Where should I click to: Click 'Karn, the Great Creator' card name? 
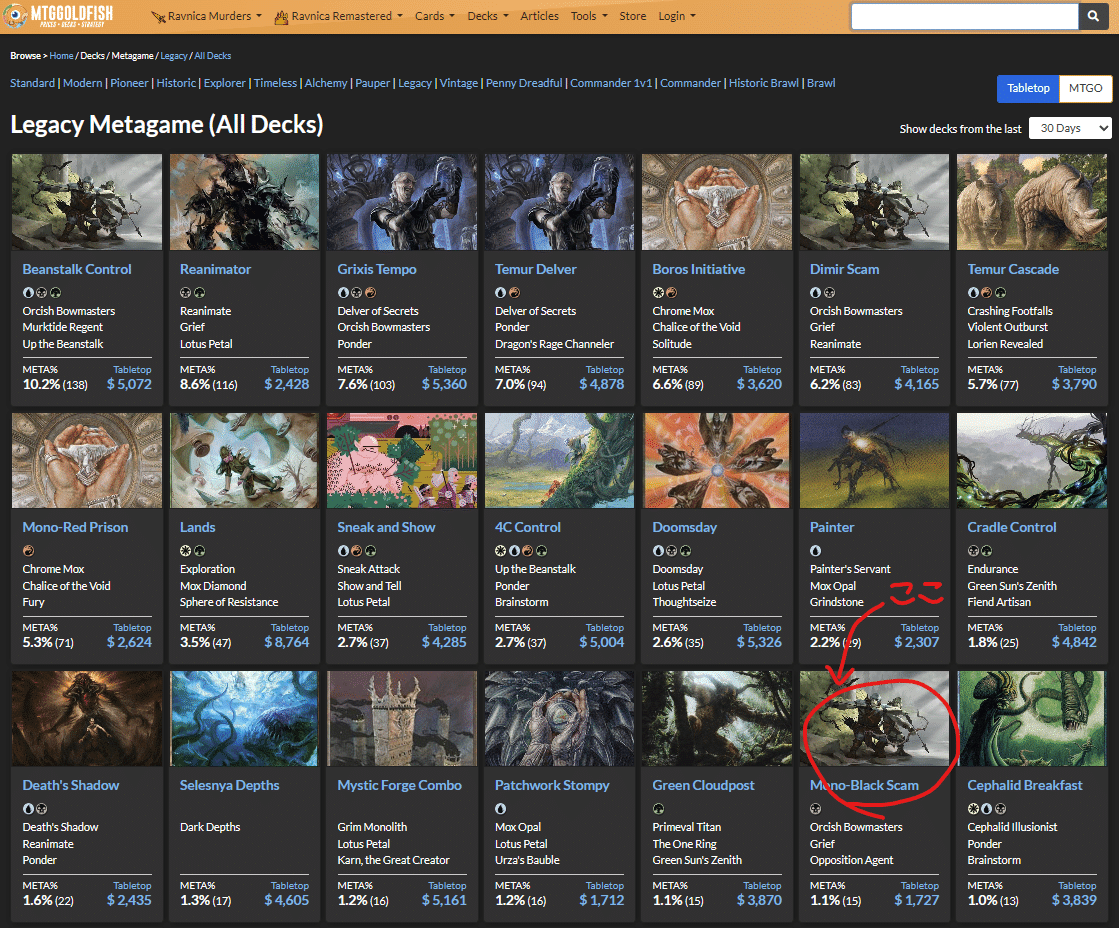[x=393, y=860]
